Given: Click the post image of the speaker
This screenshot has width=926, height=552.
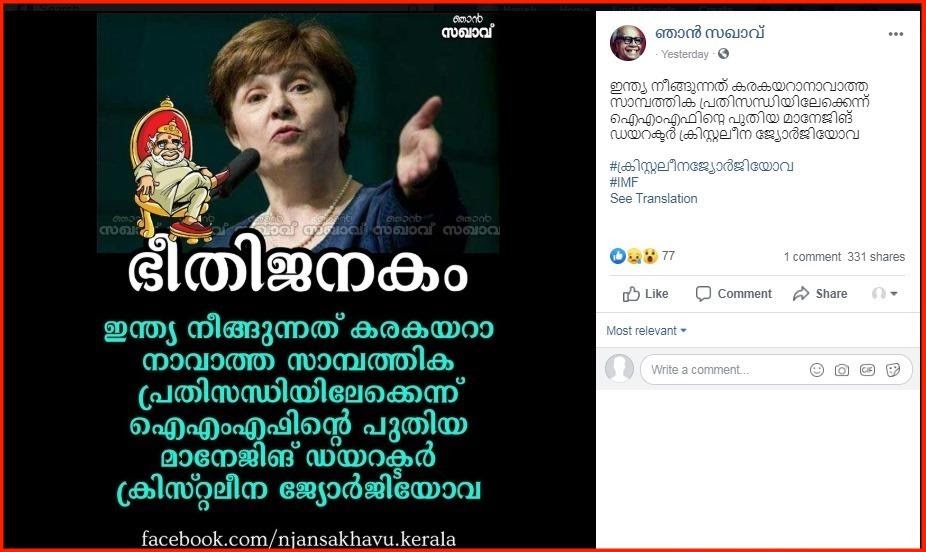Looking at the screenshot, I should [298, 133].
